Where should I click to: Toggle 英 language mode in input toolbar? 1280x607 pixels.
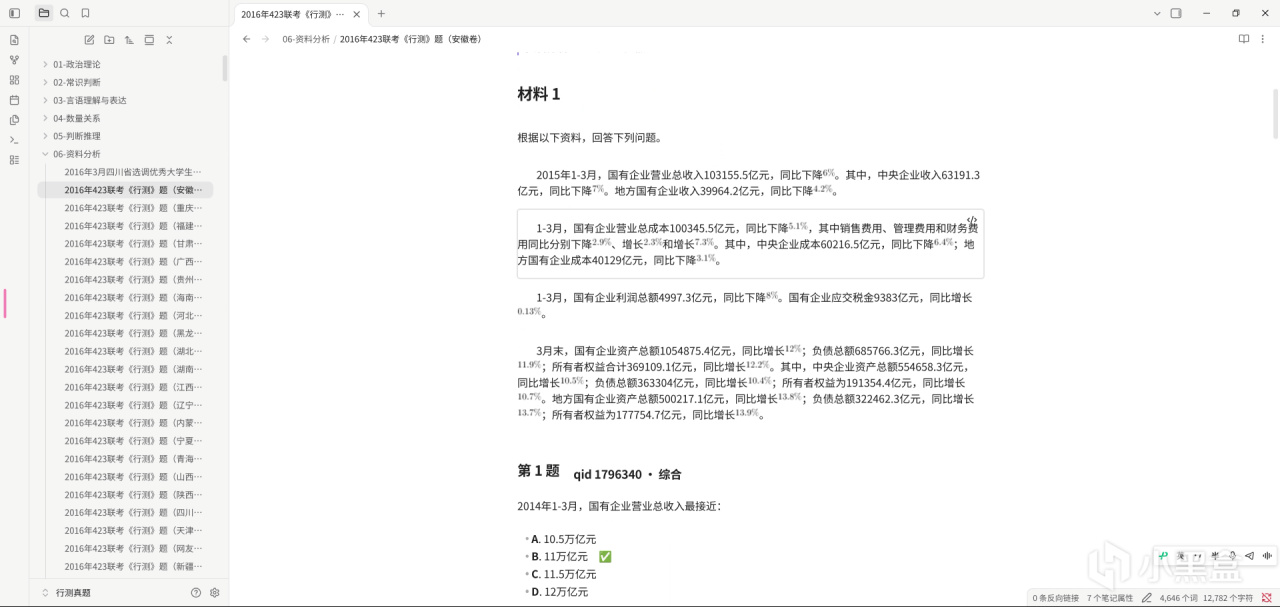[1181, 556]
